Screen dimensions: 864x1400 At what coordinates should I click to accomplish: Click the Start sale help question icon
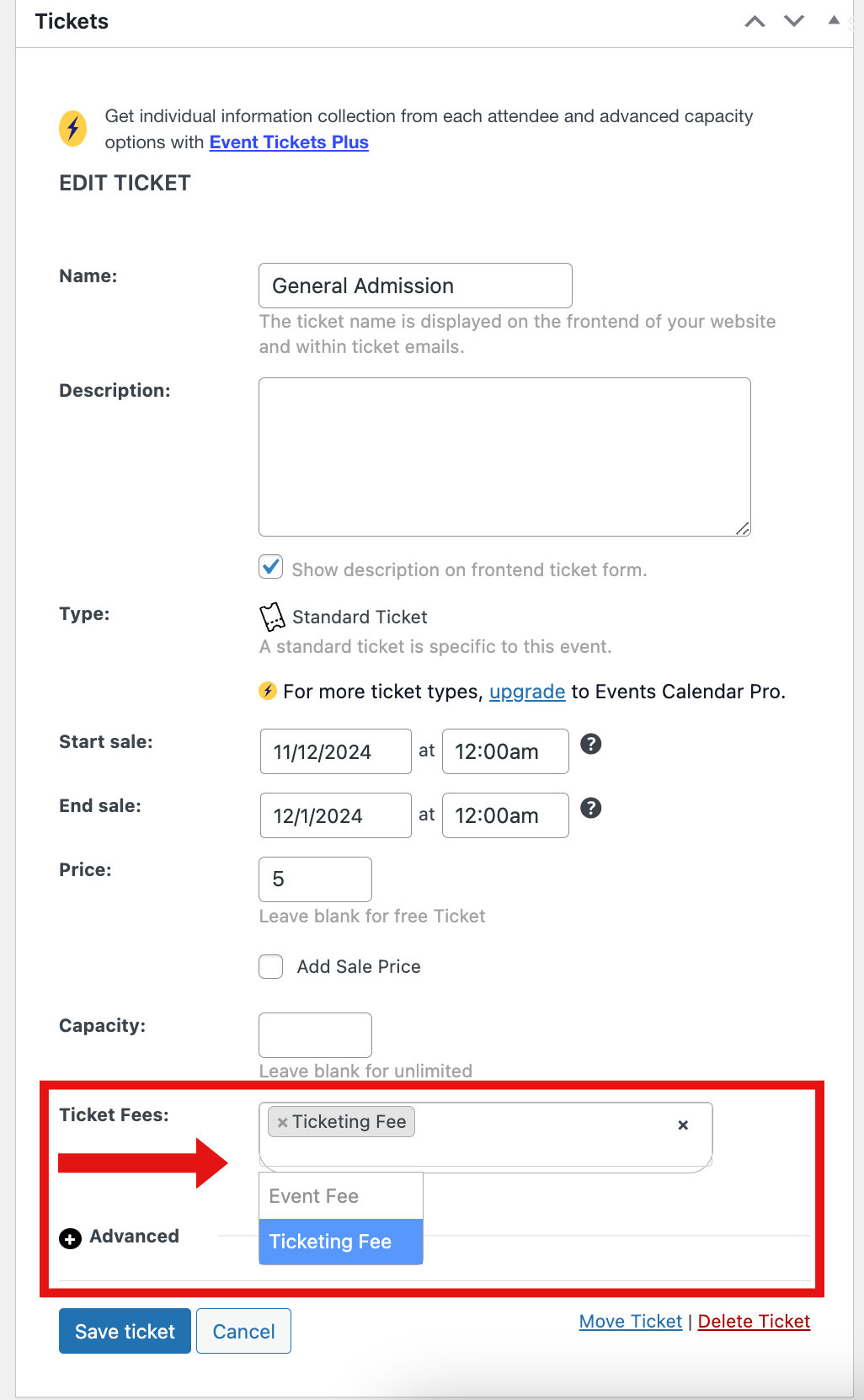point(591,744)
